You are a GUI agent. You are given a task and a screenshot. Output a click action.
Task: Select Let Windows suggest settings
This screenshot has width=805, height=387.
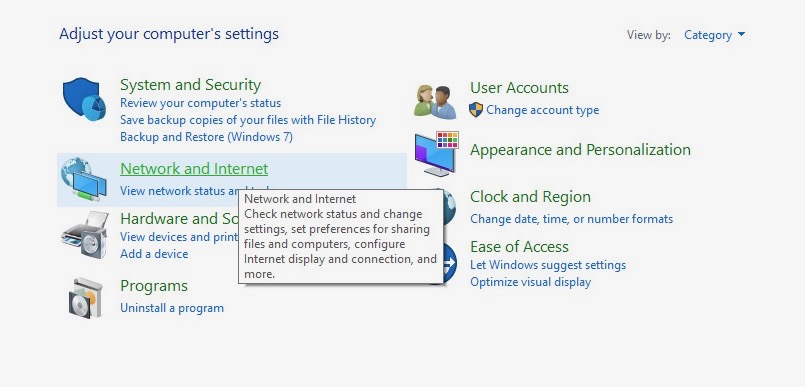548,265
